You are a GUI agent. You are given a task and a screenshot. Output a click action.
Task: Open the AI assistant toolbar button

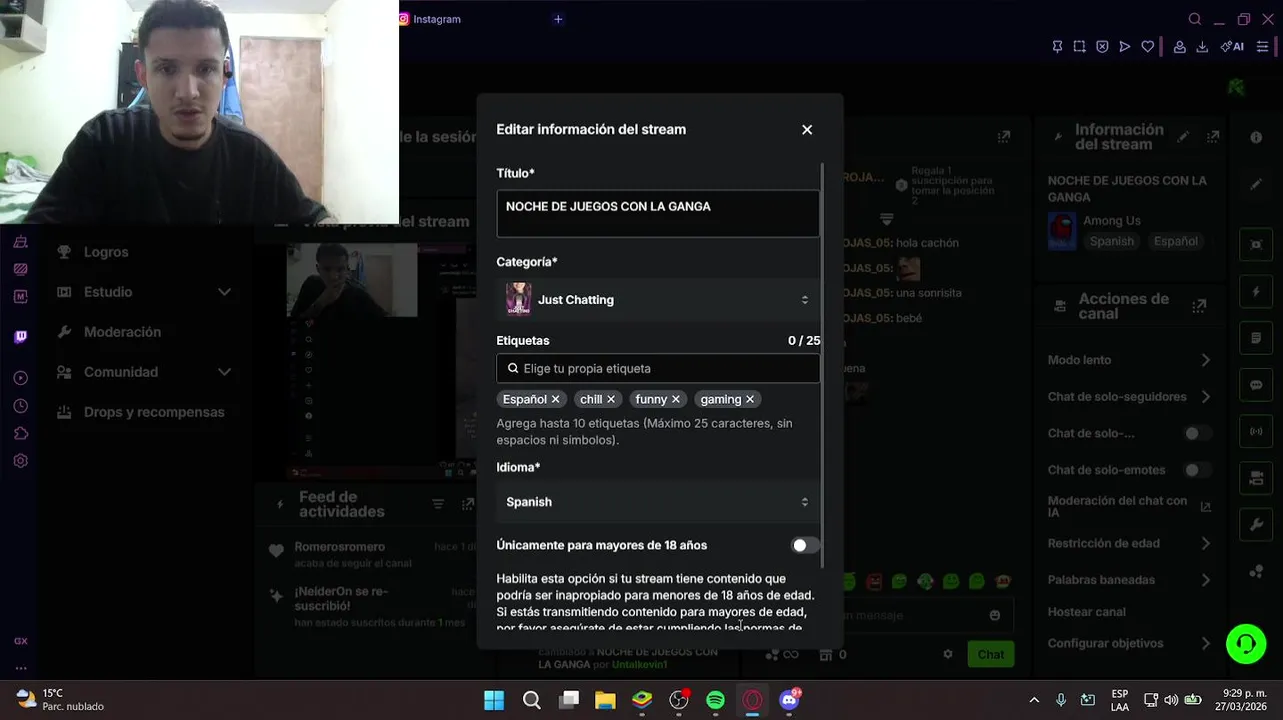coord(1232,47)
